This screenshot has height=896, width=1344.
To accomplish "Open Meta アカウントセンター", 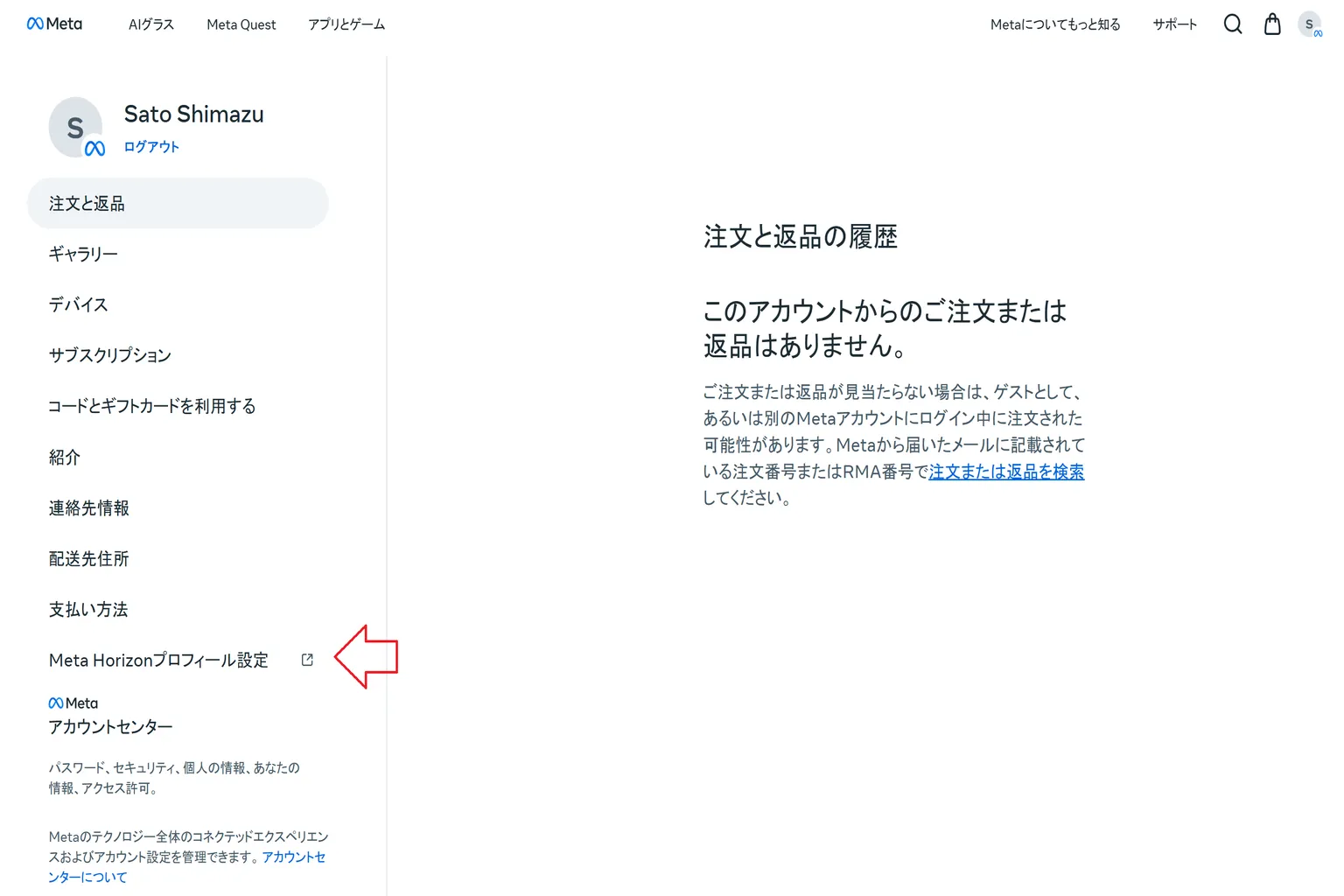I will [110, 717].
